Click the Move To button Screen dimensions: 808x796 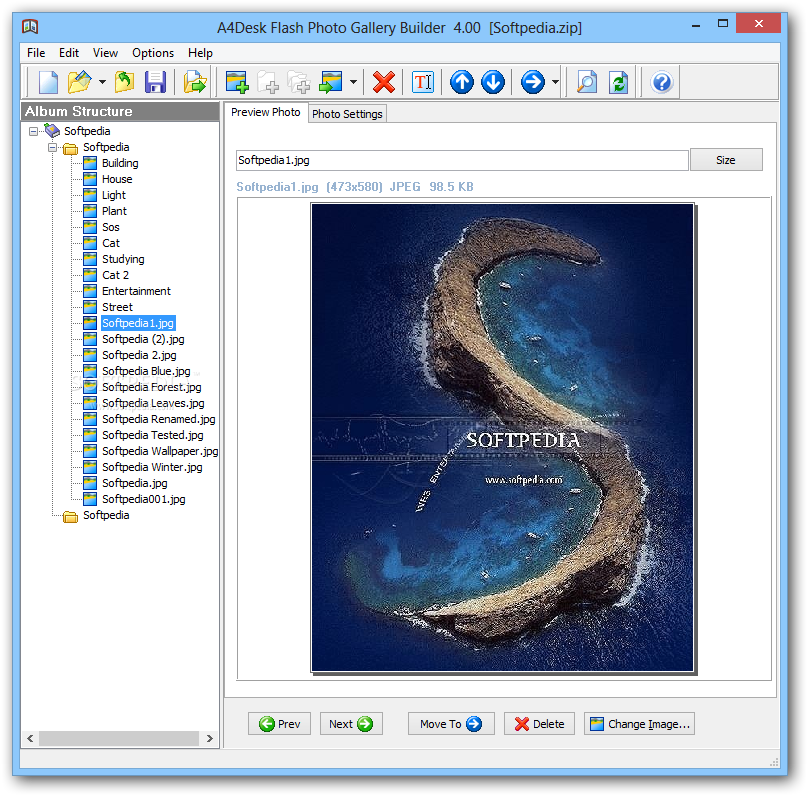coord(451,724)
